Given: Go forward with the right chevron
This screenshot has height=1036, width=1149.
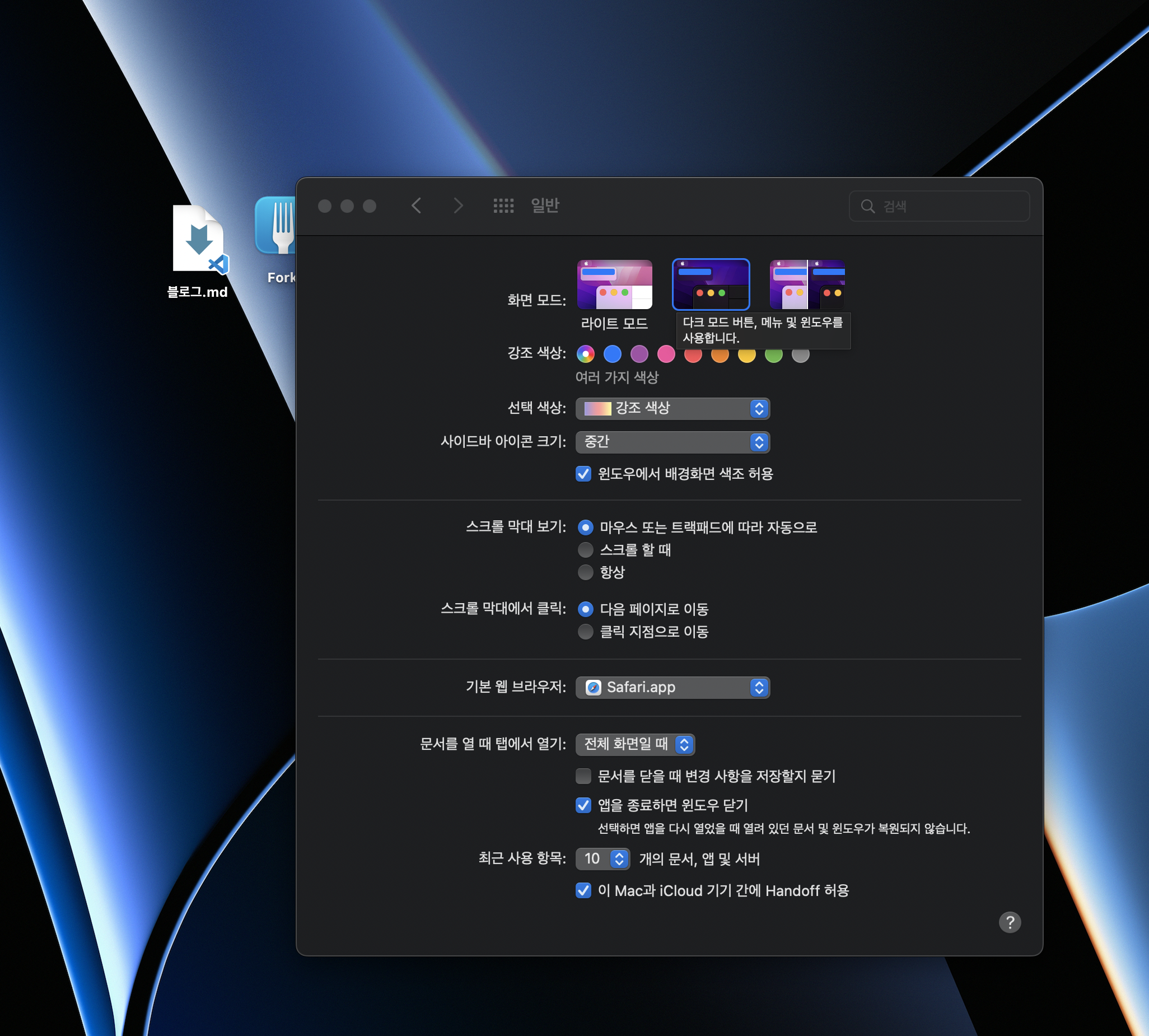Looking at the screenshot, I should [458, 206].
